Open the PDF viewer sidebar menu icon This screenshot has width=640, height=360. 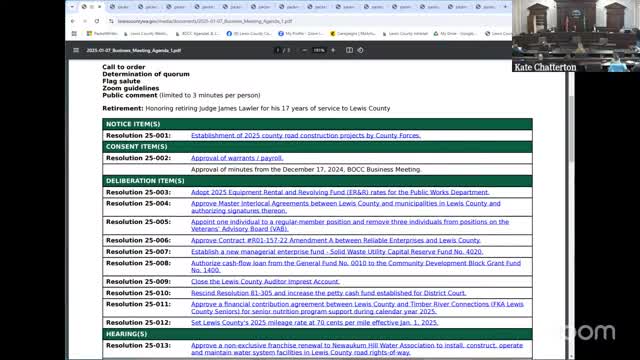pyautogui.click(x=76, y=50)
